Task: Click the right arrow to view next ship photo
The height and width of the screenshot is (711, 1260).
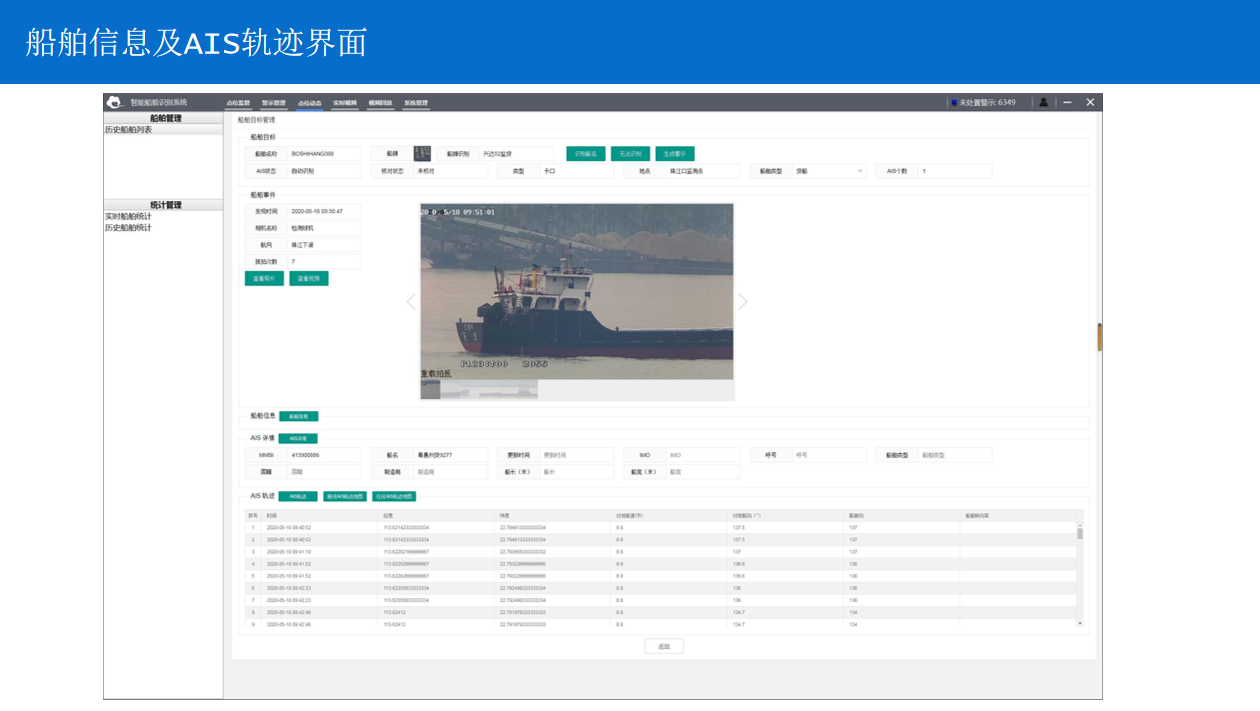Action: pyautogui.click(x=744, y=301)
